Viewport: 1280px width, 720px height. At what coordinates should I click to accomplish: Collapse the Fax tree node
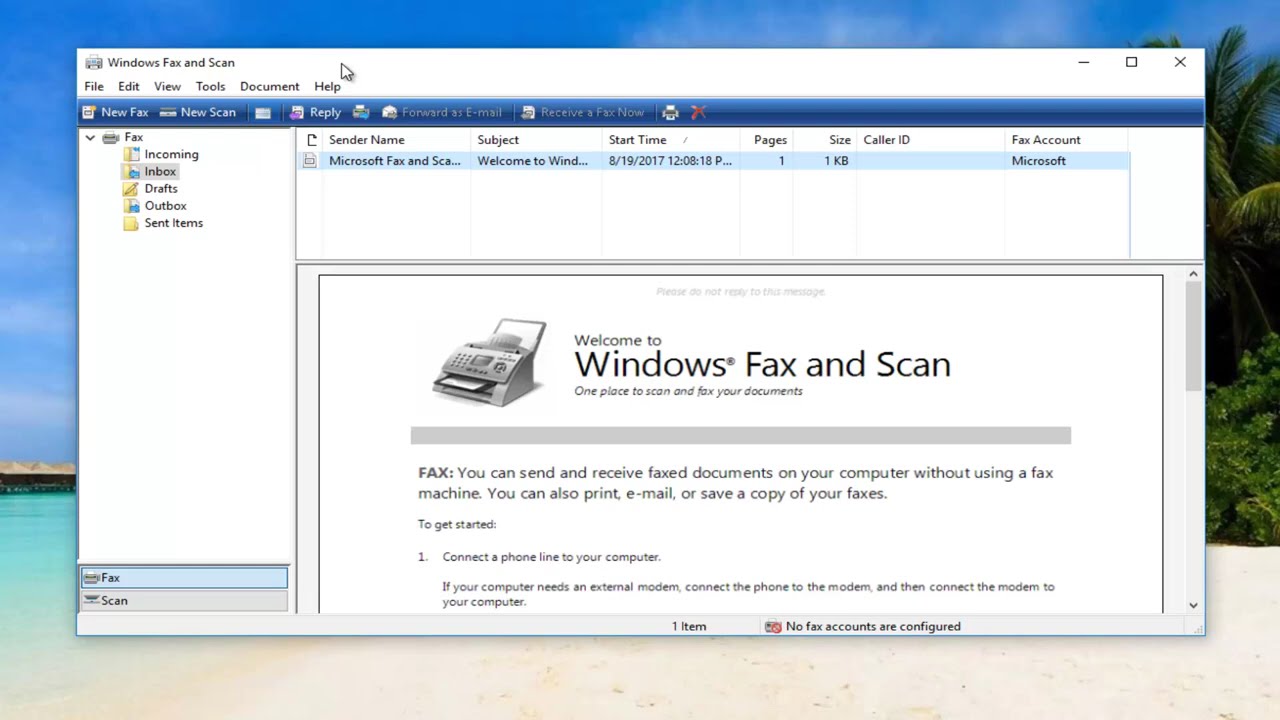(90, 137)
